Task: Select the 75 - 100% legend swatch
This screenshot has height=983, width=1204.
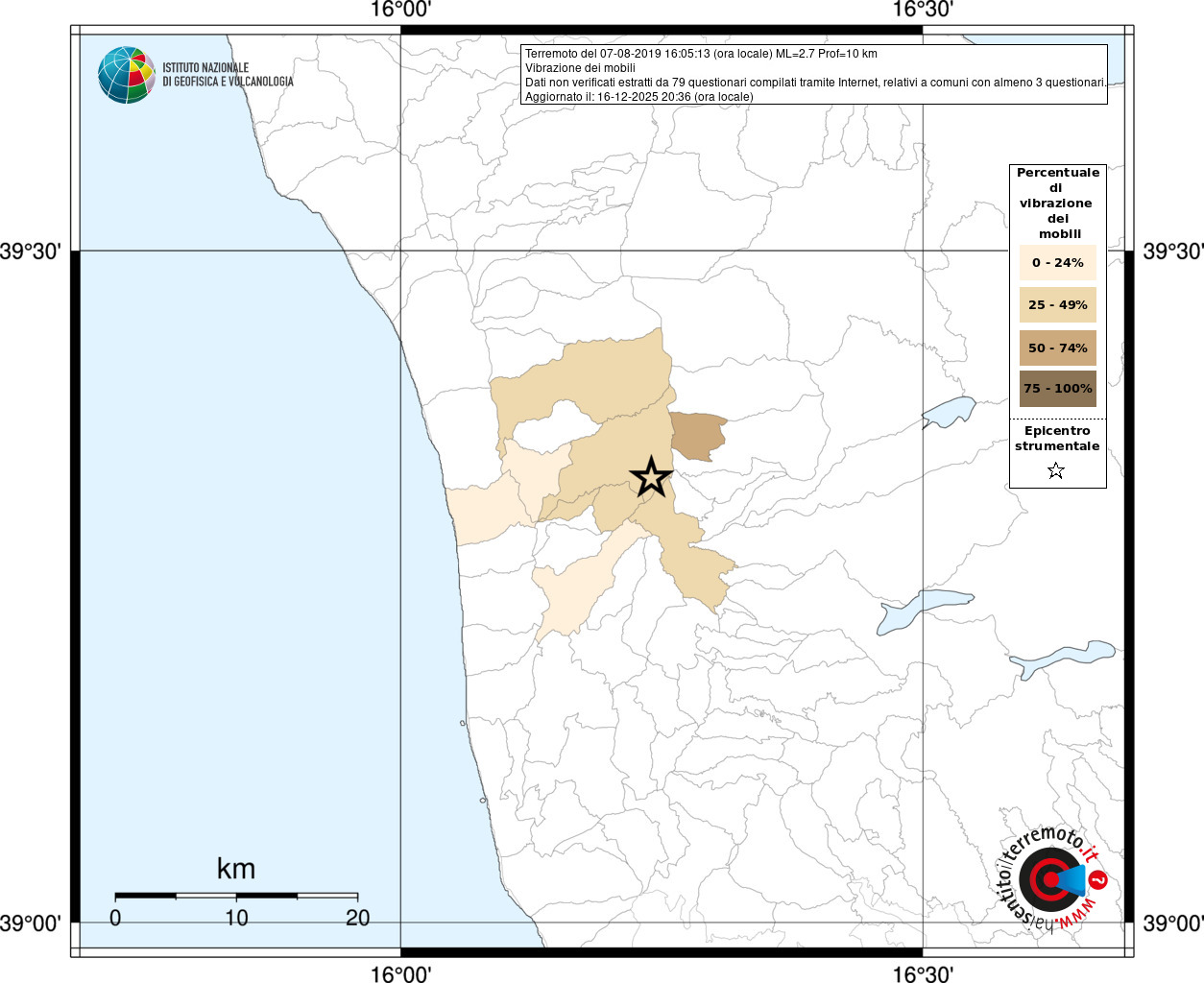Action: tap(1058, 389)
